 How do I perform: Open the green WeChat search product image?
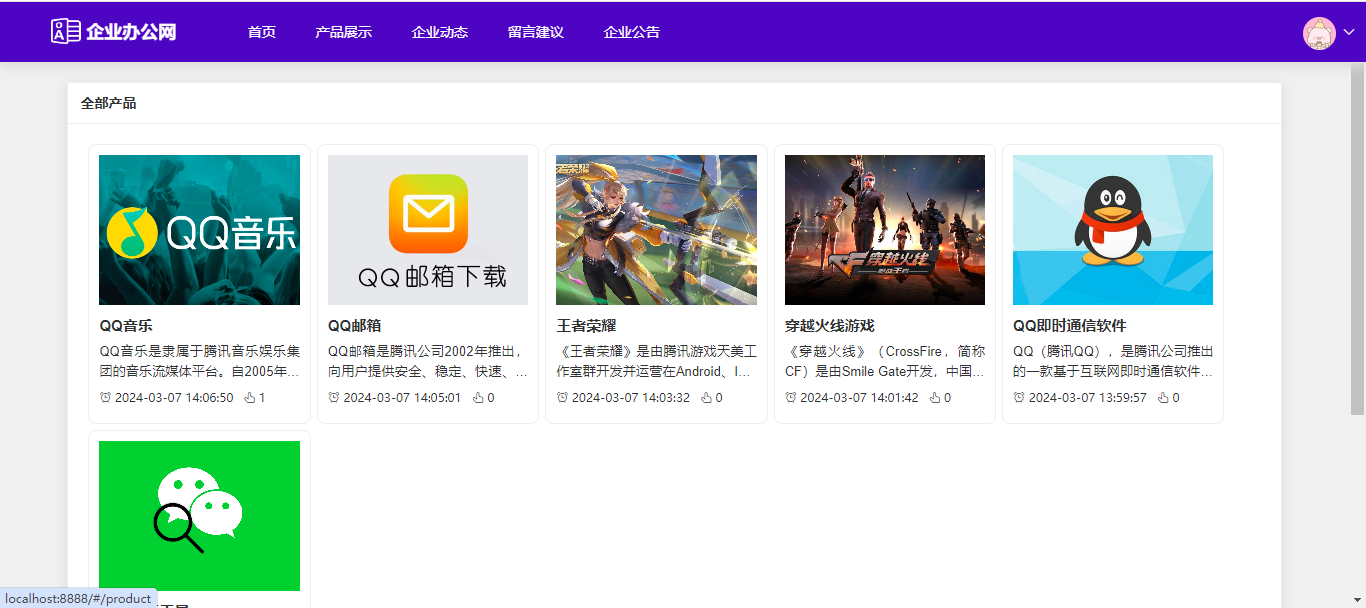click(x=199, y=516)
